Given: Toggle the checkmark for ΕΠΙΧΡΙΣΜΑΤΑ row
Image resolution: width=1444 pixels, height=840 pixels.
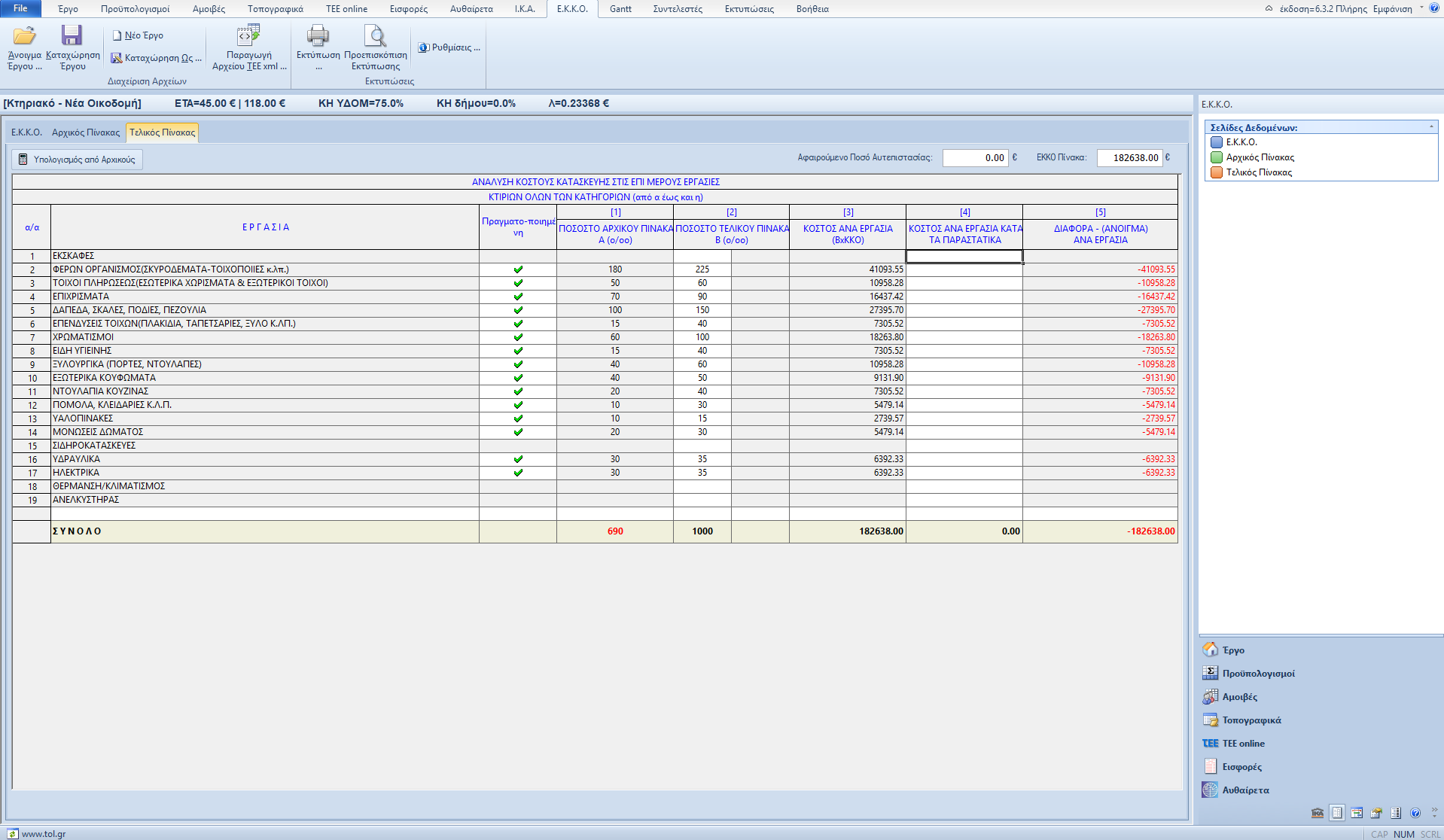Looking at the screenshot, I should 518,297.
